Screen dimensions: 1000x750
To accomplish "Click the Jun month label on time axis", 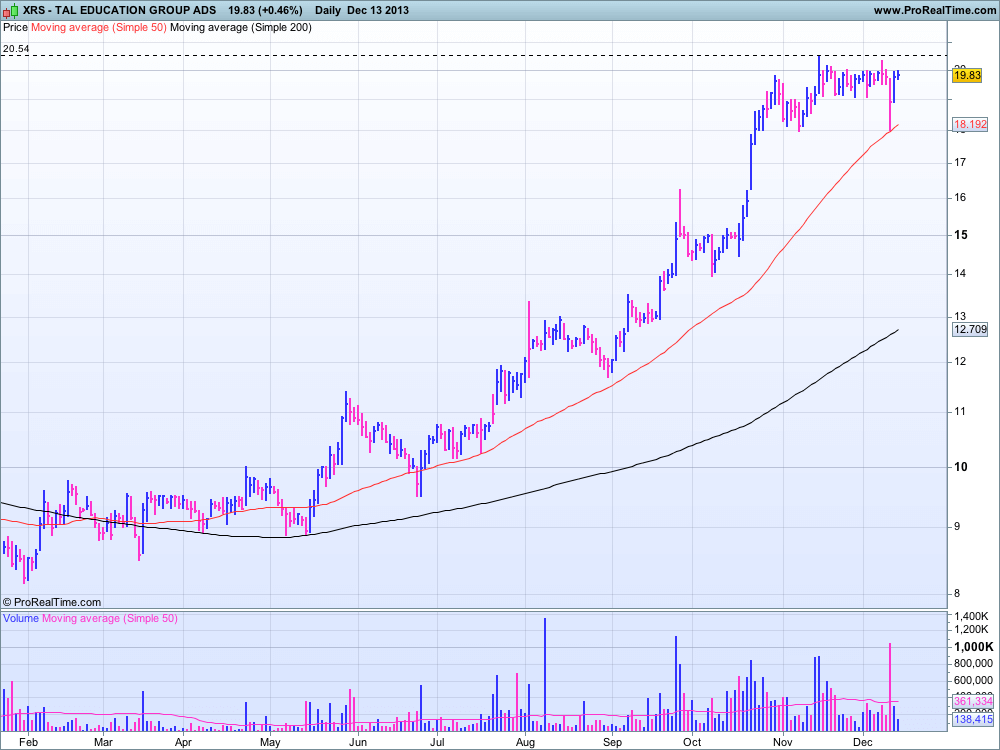I will point(358,742).
